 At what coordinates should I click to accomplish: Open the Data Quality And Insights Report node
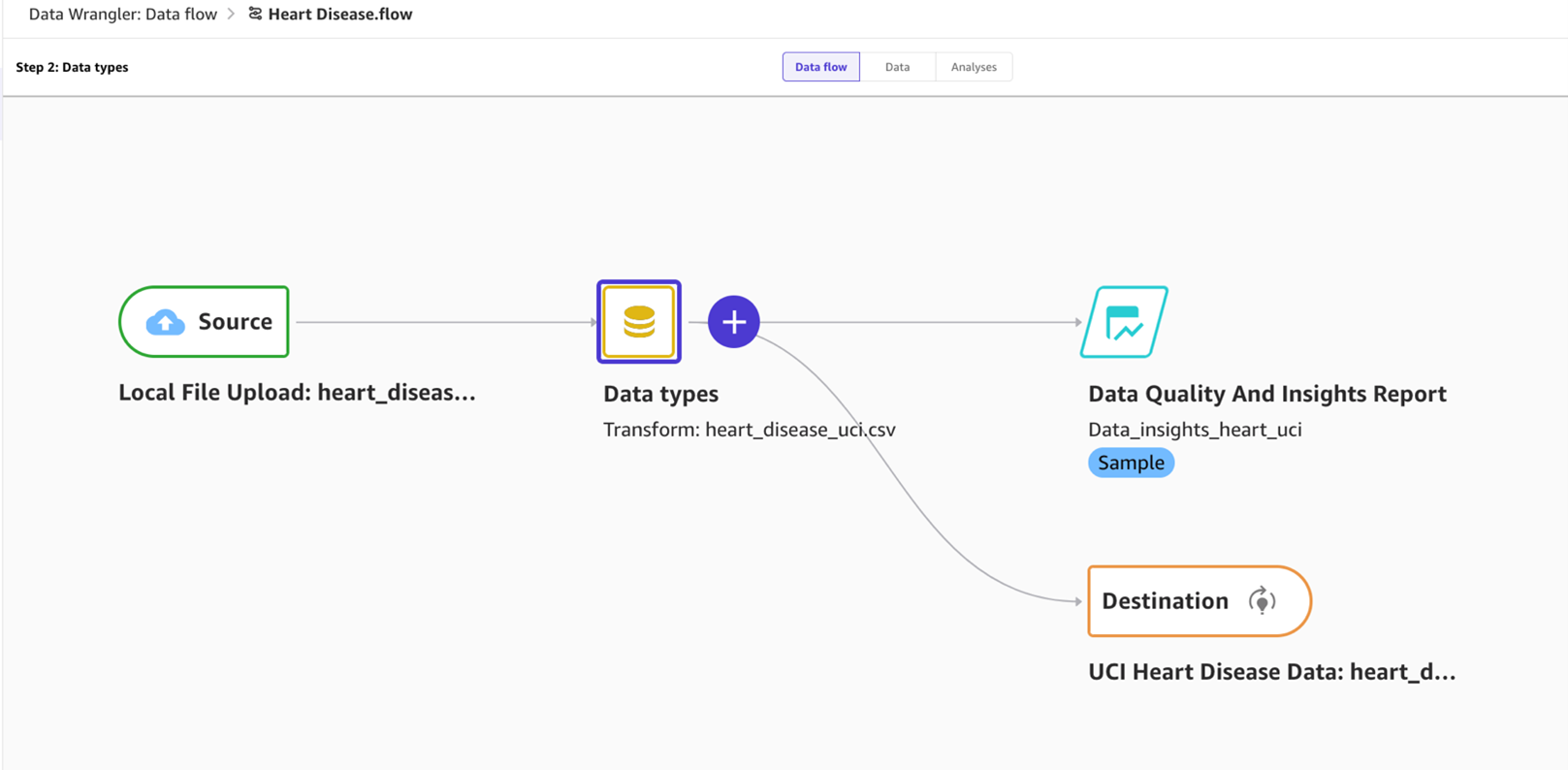tap(1124, 322)
